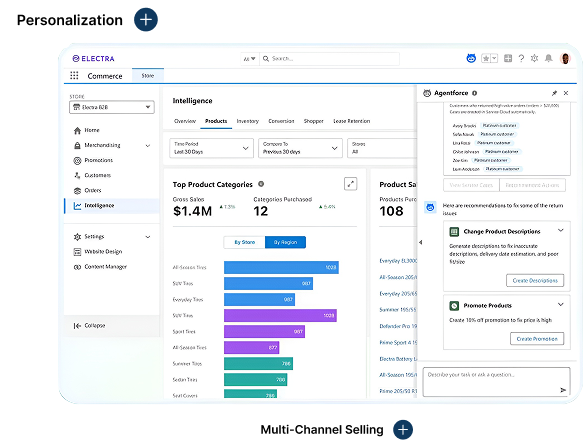
Task: Click the Recommend Actions button
Action: (x=532, y=185)
